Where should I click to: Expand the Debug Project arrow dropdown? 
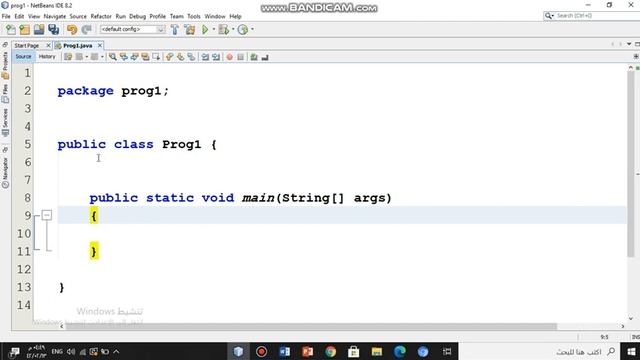tap(233, 29)
